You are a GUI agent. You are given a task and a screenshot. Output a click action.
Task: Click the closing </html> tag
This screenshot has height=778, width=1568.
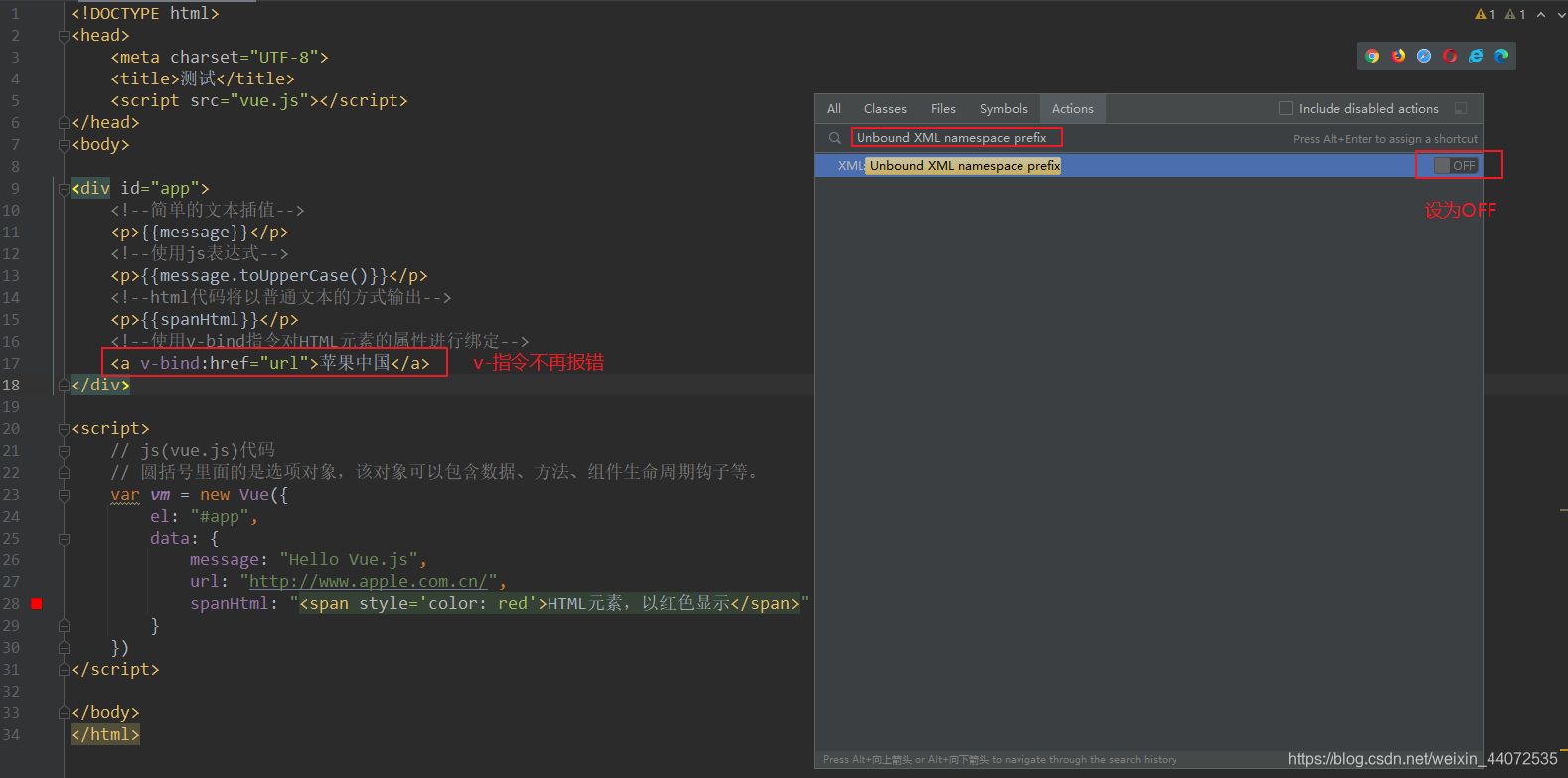click(x=105, y=734)
